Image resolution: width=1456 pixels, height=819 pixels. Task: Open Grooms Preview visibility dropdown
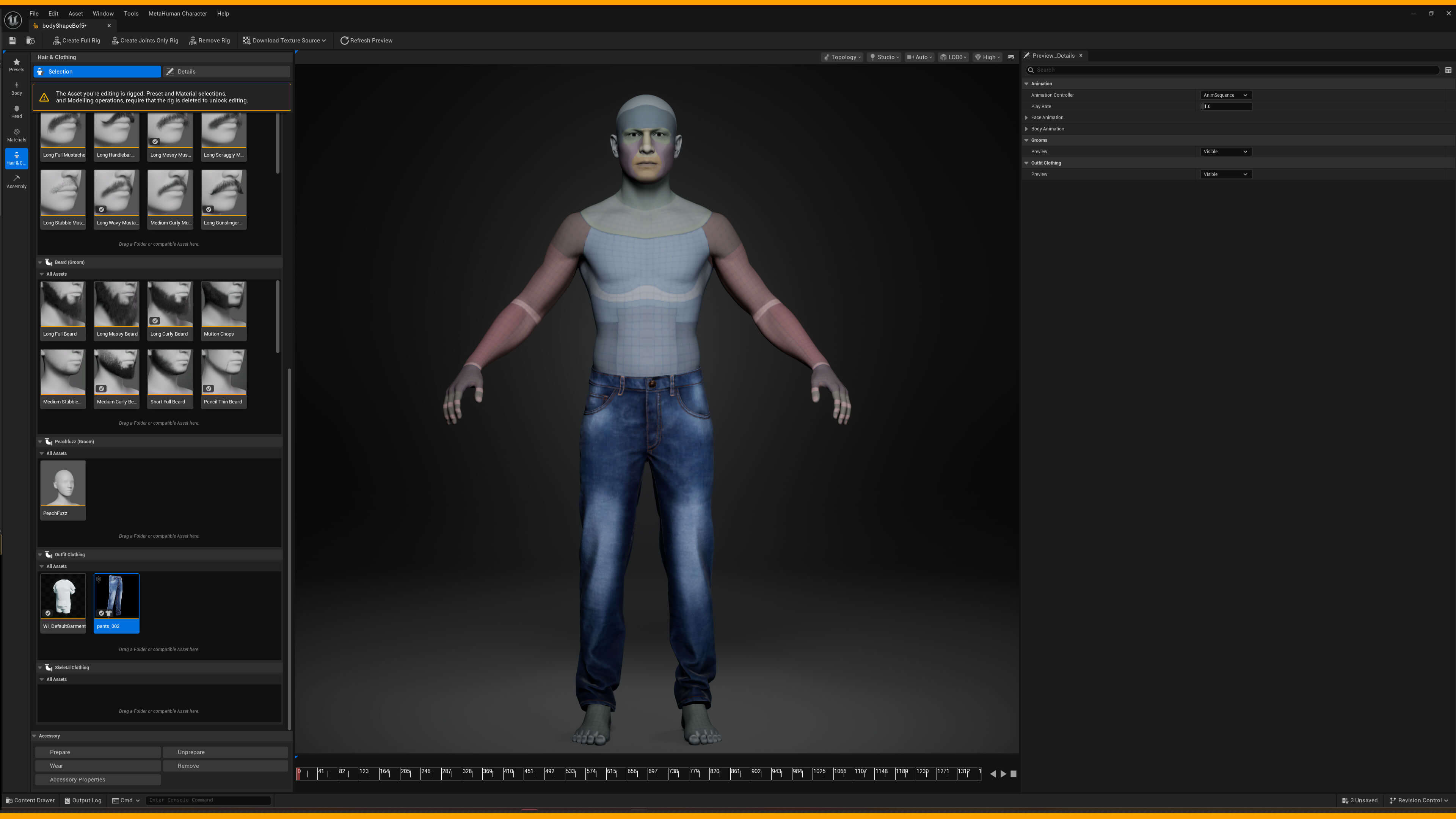(1225, 152)
